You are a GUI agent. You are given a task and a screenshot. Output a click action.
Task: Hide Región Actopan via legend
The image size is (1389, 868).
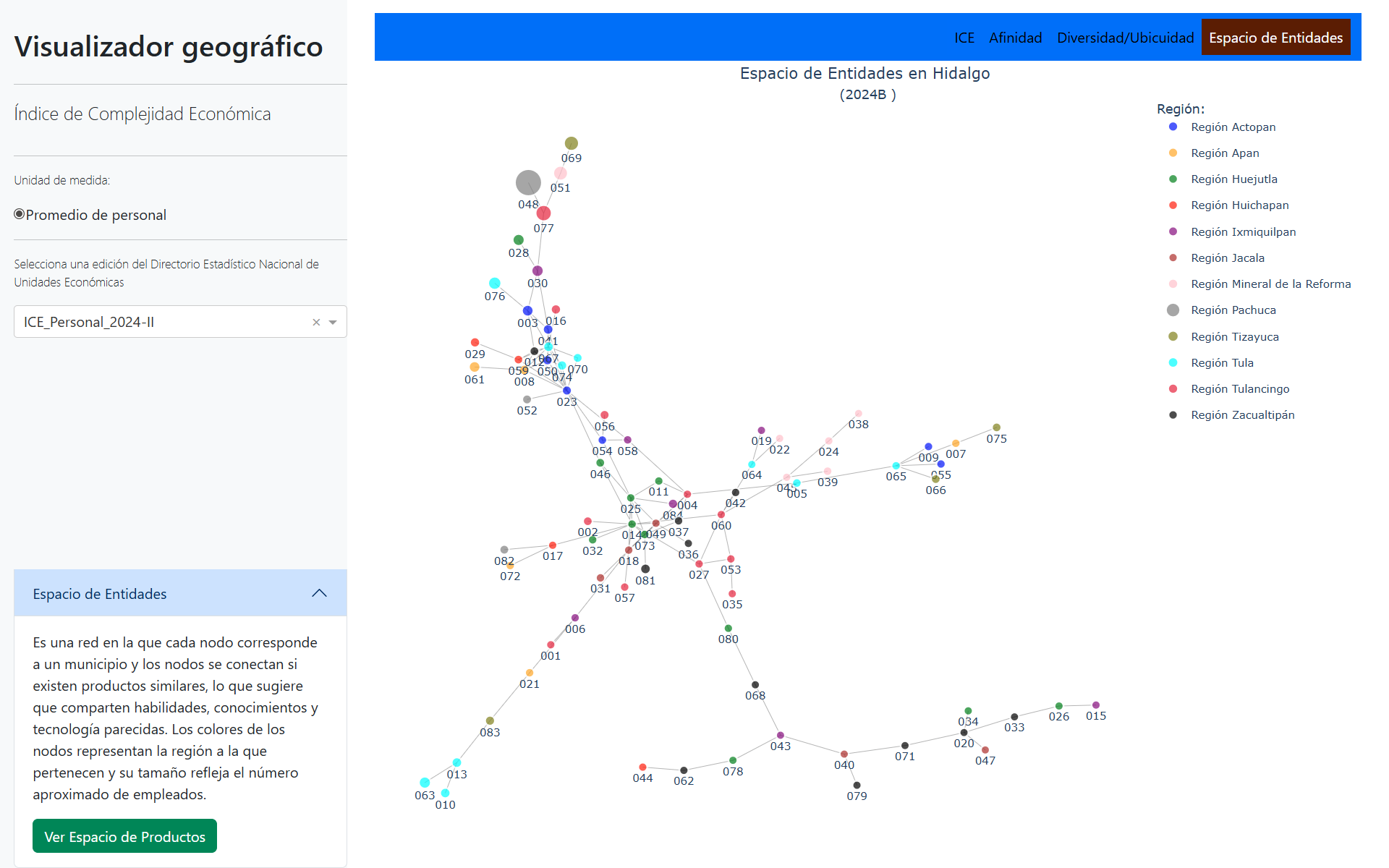[1233, 127]
